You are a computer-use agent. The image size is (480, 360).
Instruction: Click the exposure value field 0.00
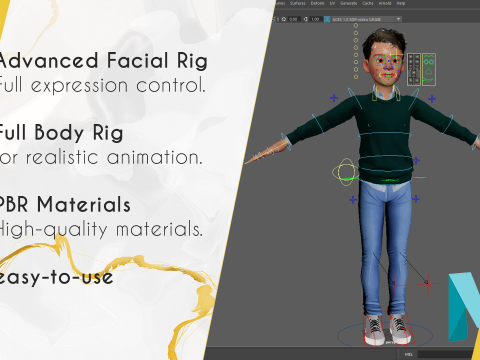293,19
